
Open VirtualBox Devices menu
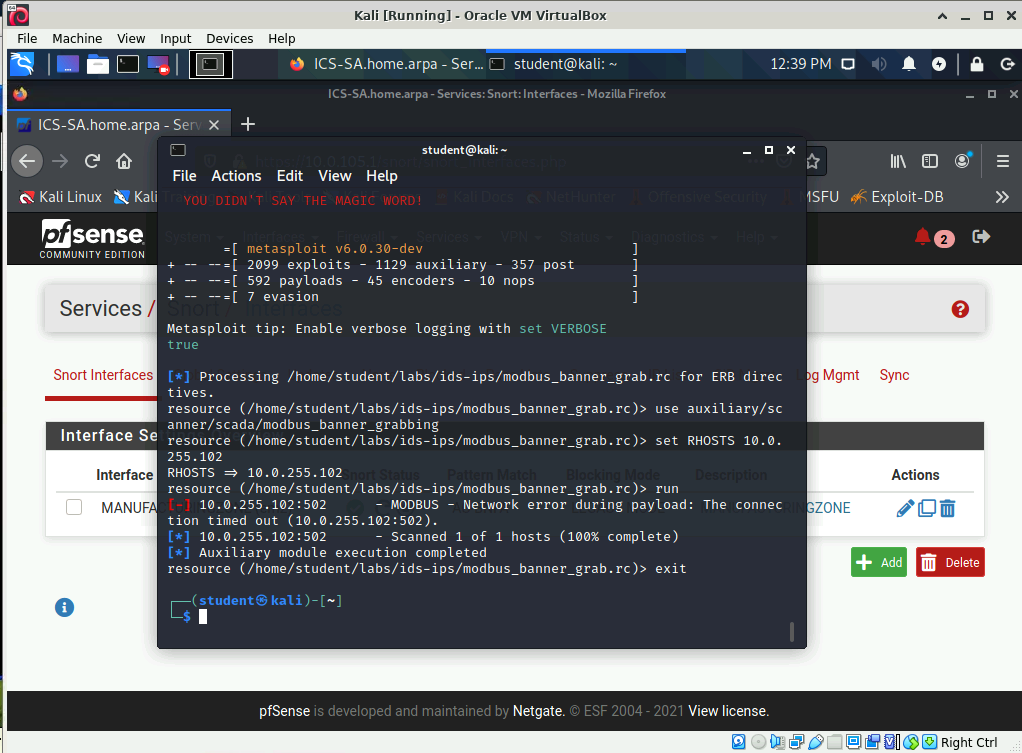coord(229,38)
